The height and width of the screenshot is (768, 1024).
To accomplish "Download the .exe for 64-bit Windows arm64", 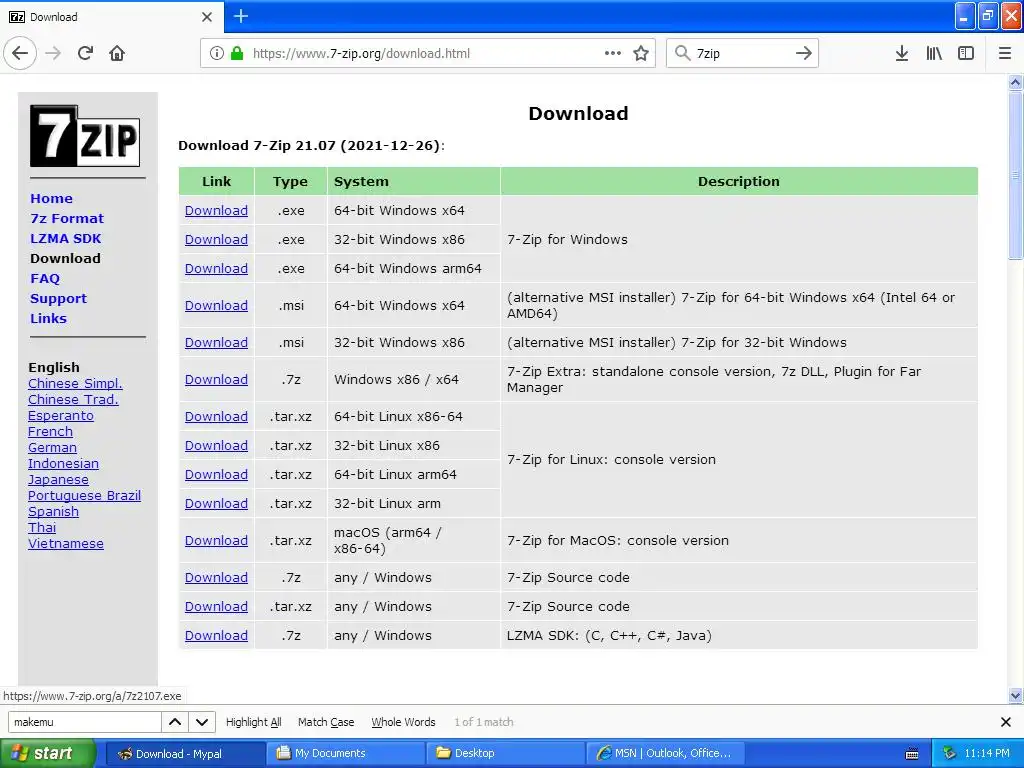I will click(x=216, y=268).
